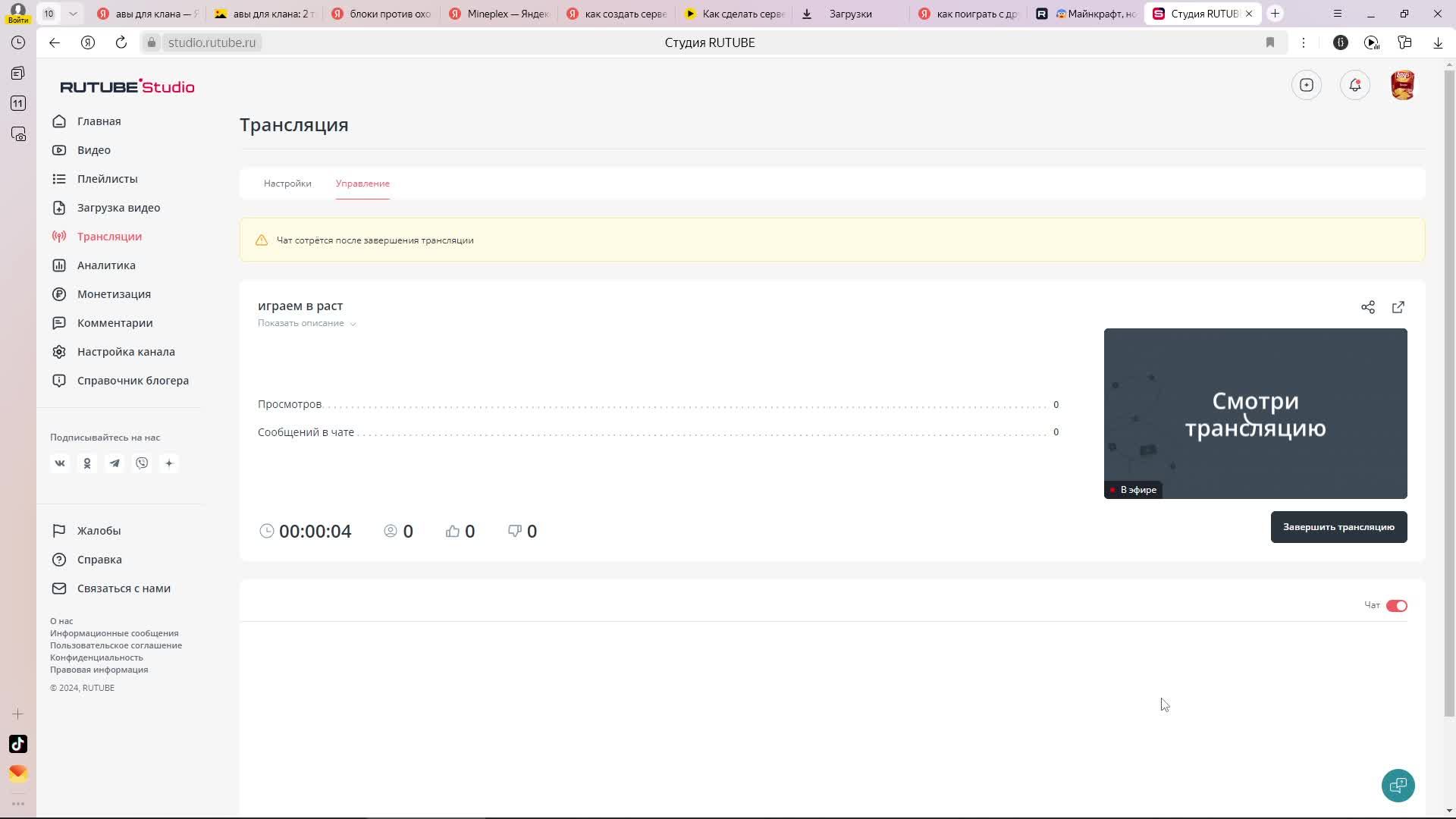Viewport: 1456px width, 819px height.
Task: Click the share stream icon
Action: tap(1368, 307)
